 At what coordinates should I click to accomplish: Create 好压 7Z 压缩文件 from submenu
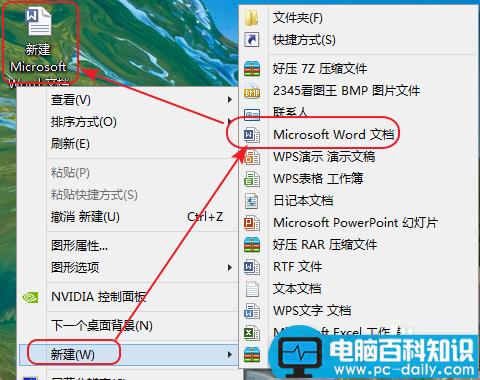(320, 69)
